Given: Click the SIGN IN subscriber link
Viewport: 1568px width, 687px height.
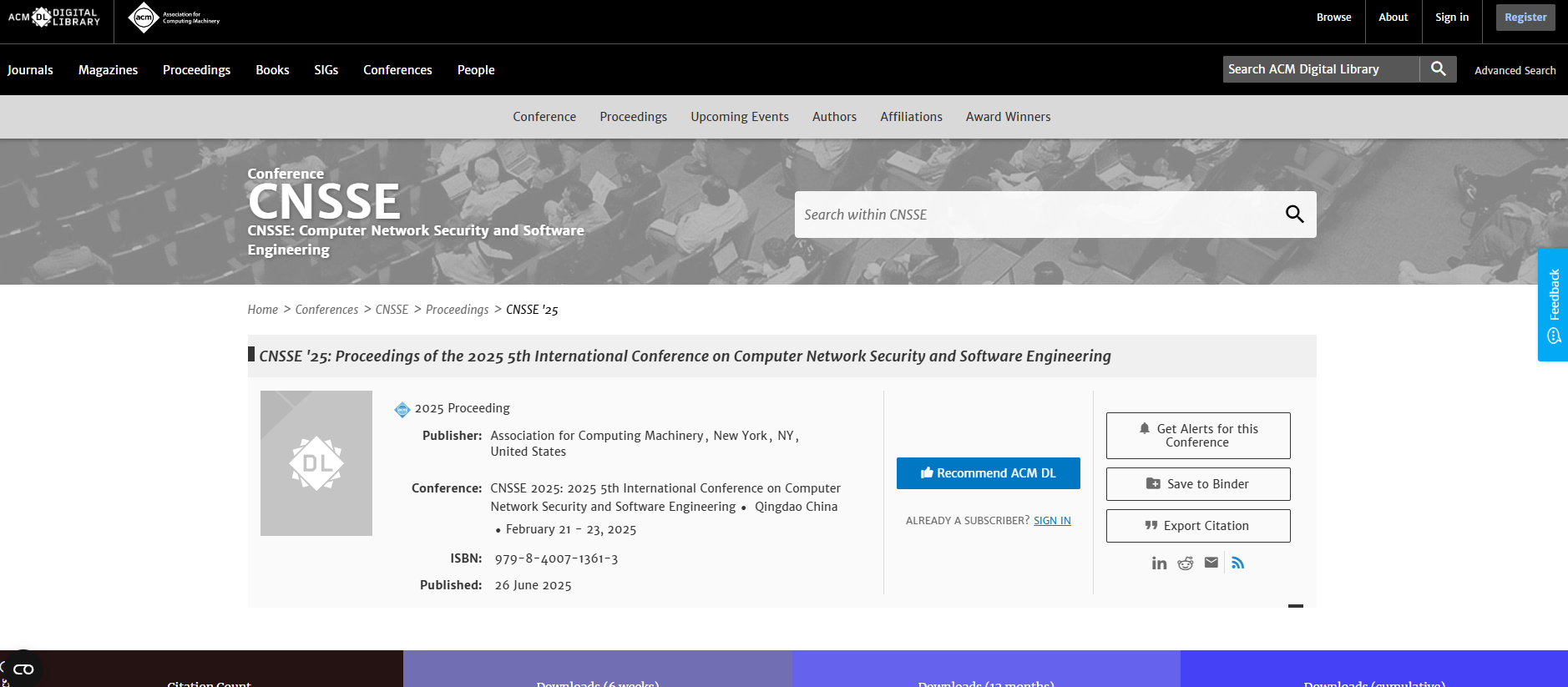Looking at the screenshot, I should pos(1052,521).
